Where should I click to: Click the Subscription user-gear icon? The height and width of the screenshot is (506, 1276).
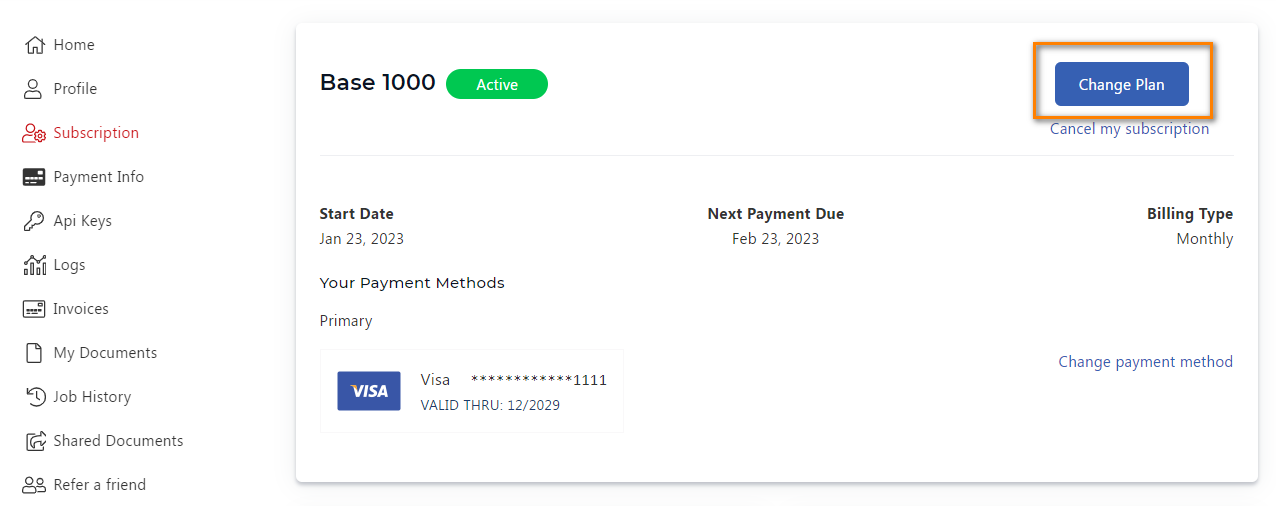point(34,133)
